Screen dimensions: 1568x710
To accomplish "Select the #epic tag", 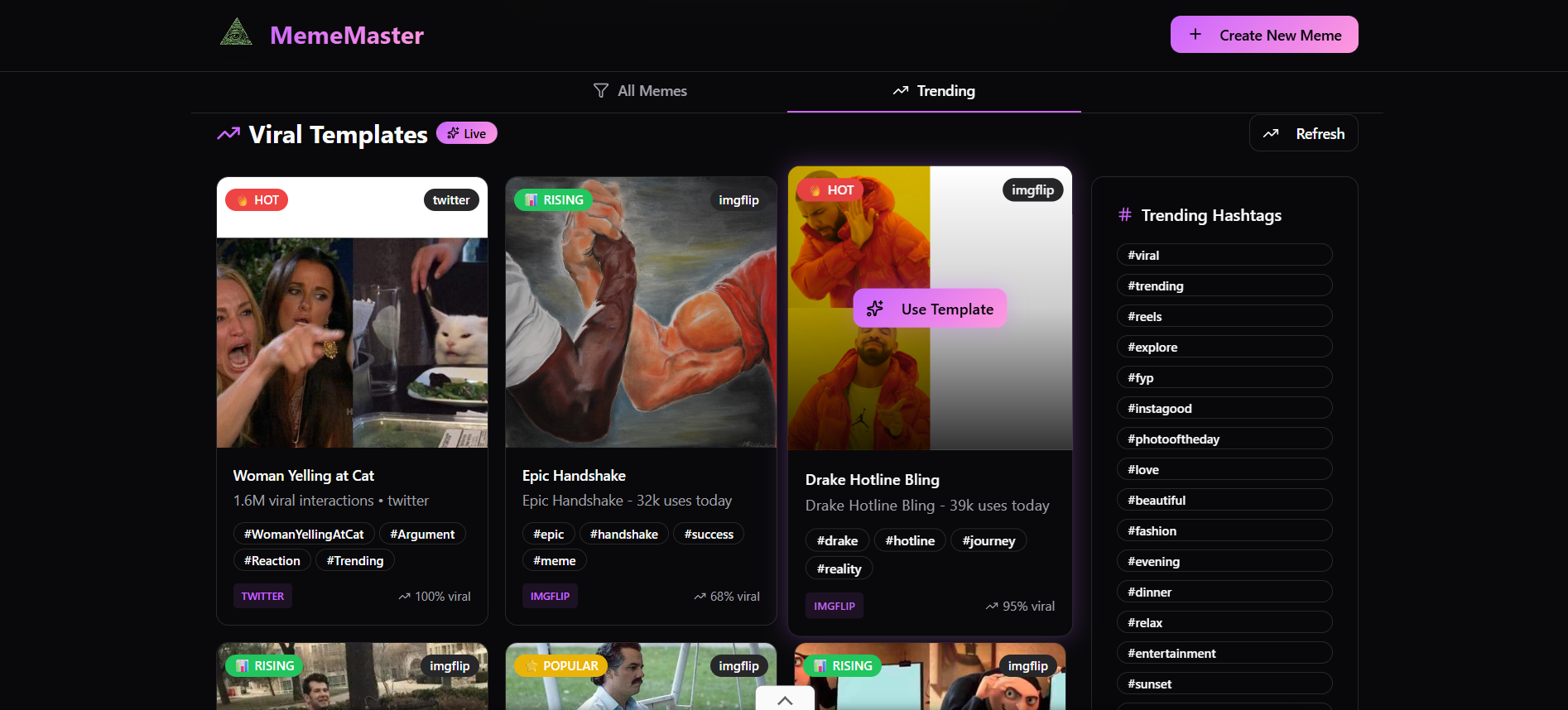I will [x=549, y=535].
